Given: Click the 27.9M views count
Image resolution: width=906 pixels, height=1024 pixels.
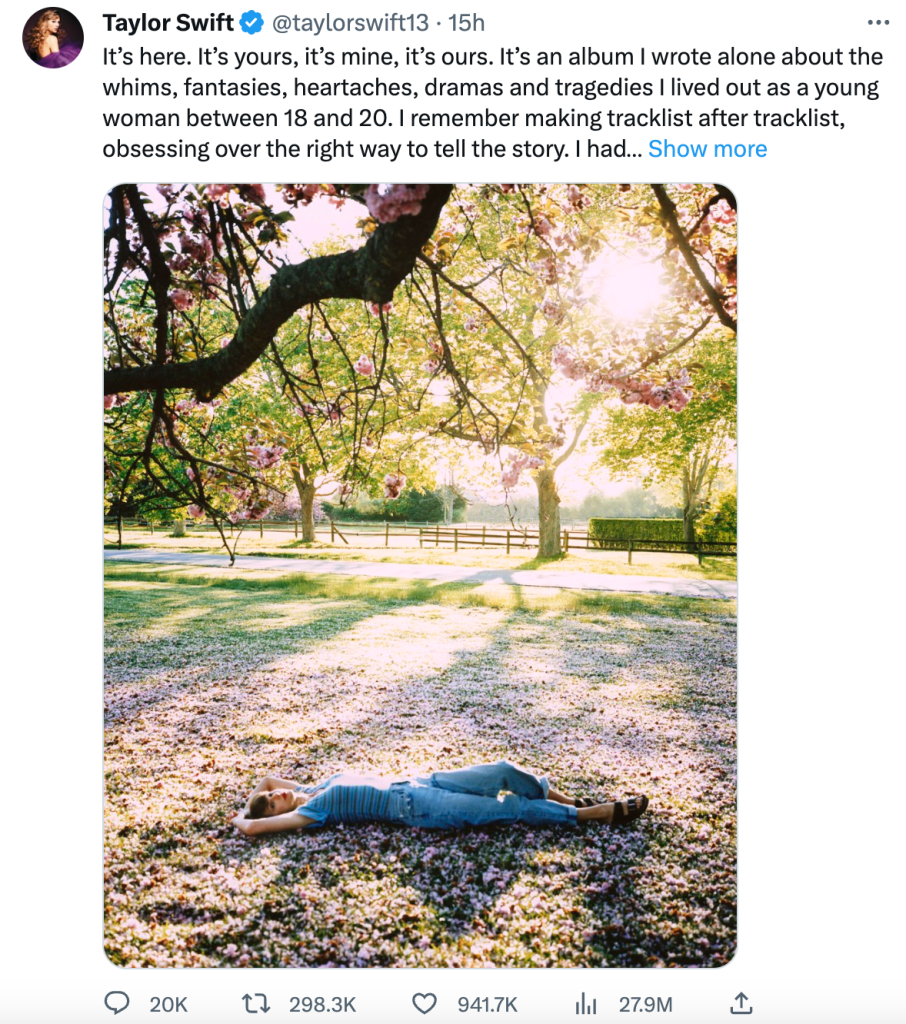Looking at the screenshot, I should point(645,1004).
